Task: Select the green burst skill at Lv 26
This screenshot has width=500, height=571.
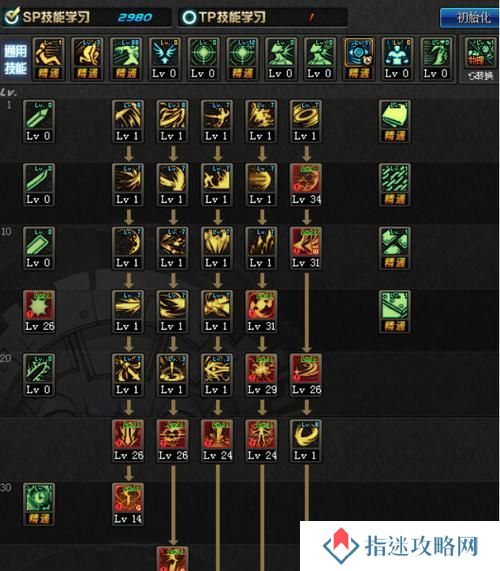Action: [39, 311]
